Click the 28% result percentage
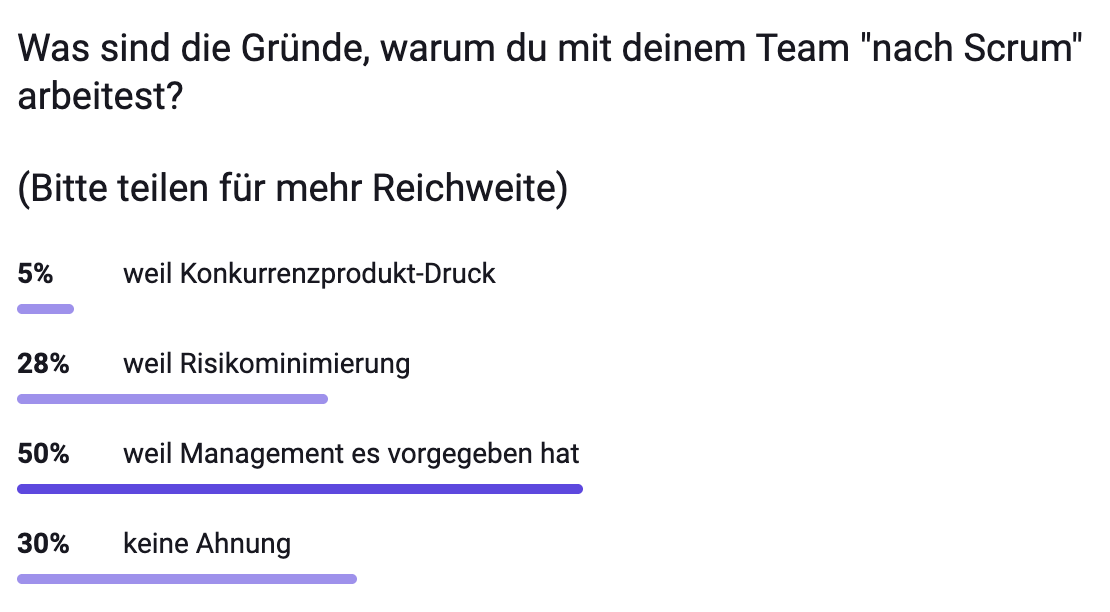1110x612 pixels. [x=43, y=364]
